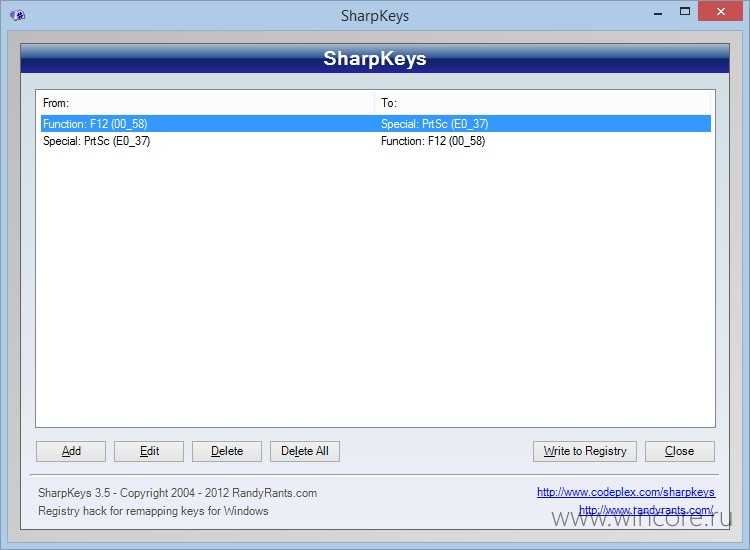This screenshot has width=750, height=550.
Task: Click the SharpKeys app icon in title bar
Action: coord(18,15)
